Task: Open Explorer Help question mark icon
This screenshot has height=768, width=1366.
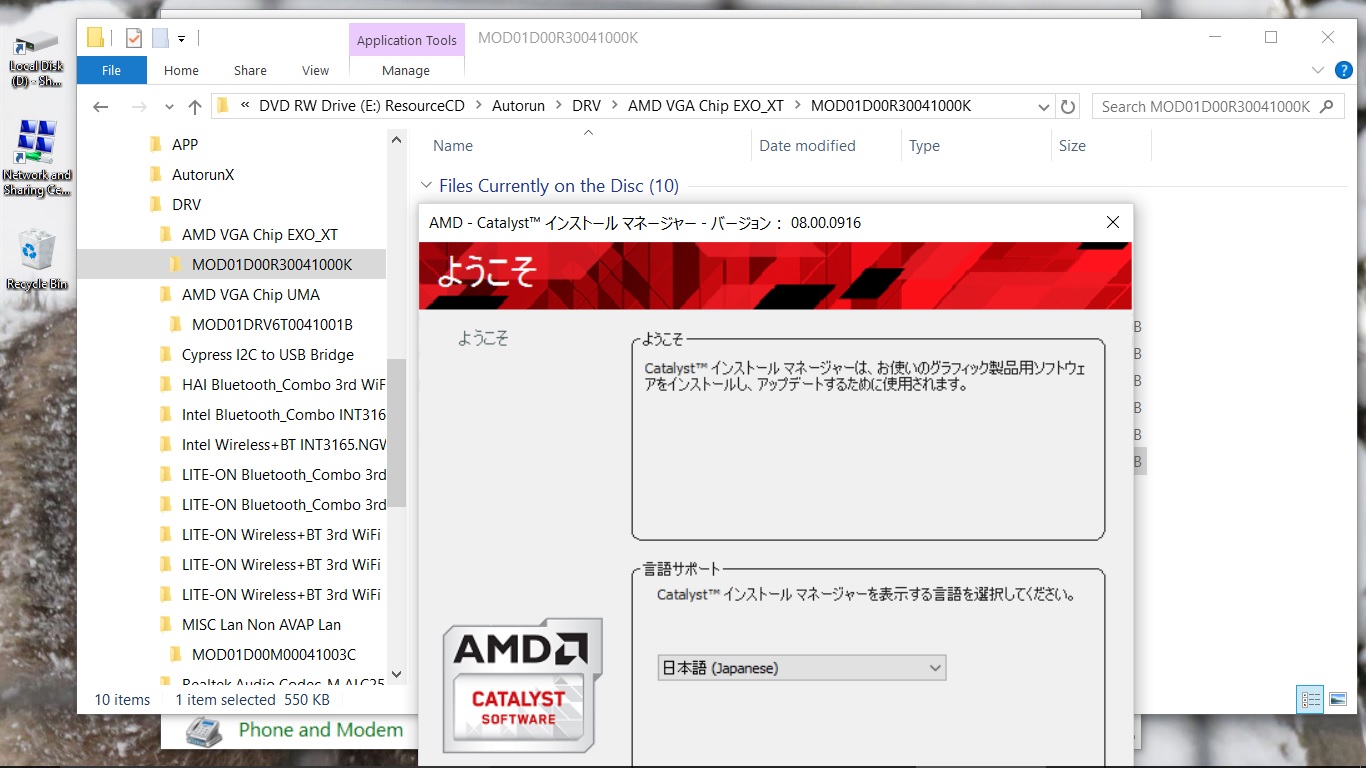Action: 1344,70
